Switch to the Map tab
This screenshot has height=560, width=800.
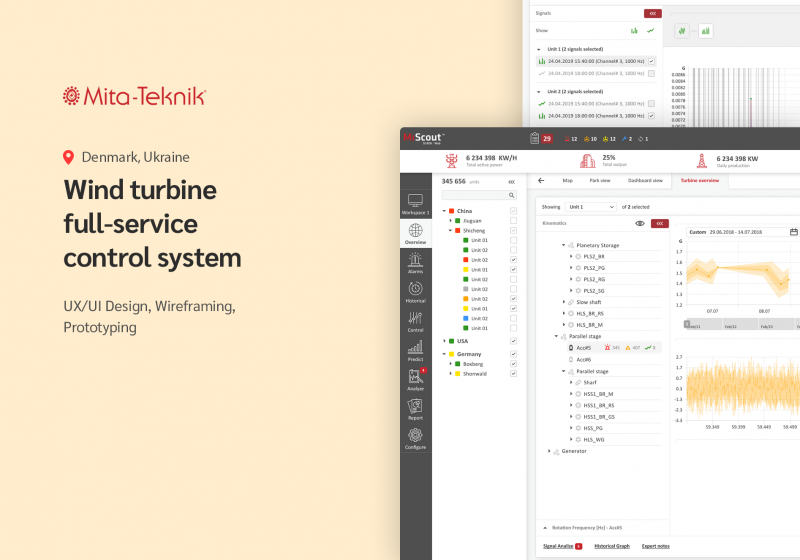pos(567,181)
